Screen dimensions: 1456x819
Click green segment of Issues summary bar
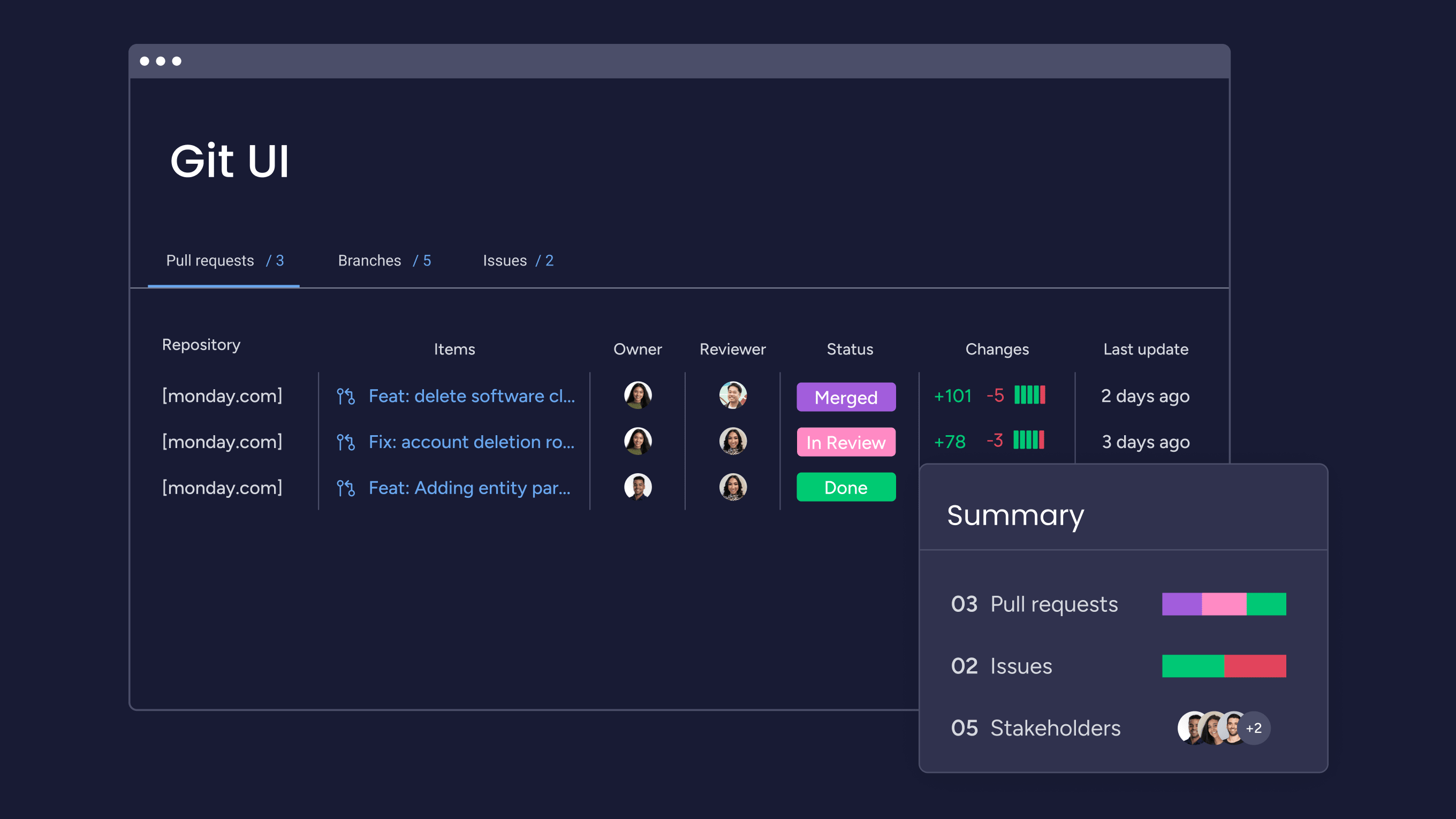(1193, 666)
